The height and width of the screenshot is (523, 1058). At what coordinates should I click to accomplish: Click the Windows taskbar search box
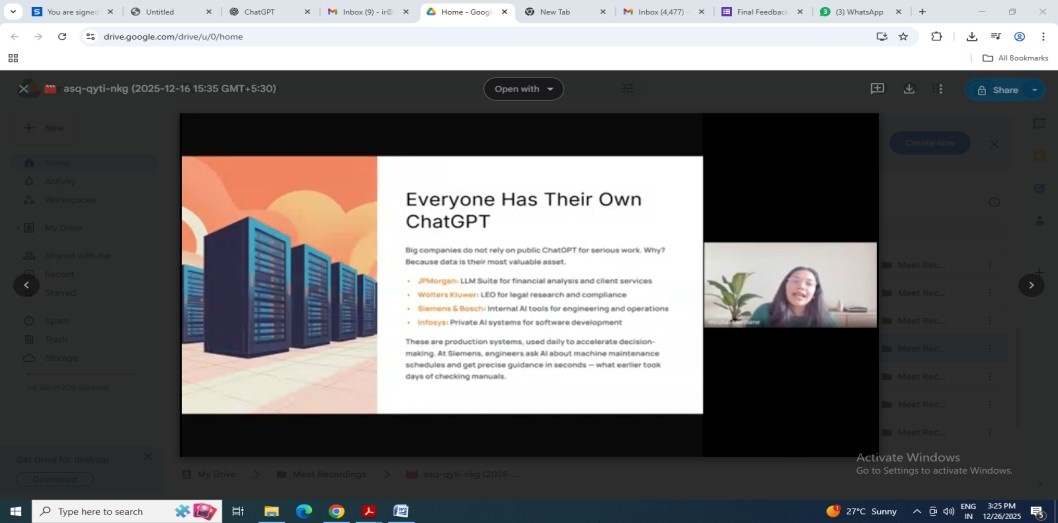113,511
